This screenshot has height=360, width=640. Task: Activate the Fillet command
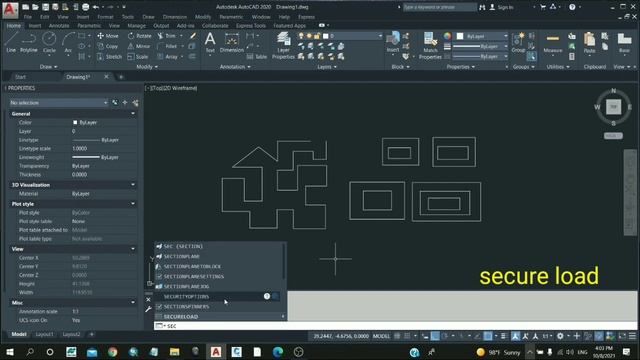[167, 46]
